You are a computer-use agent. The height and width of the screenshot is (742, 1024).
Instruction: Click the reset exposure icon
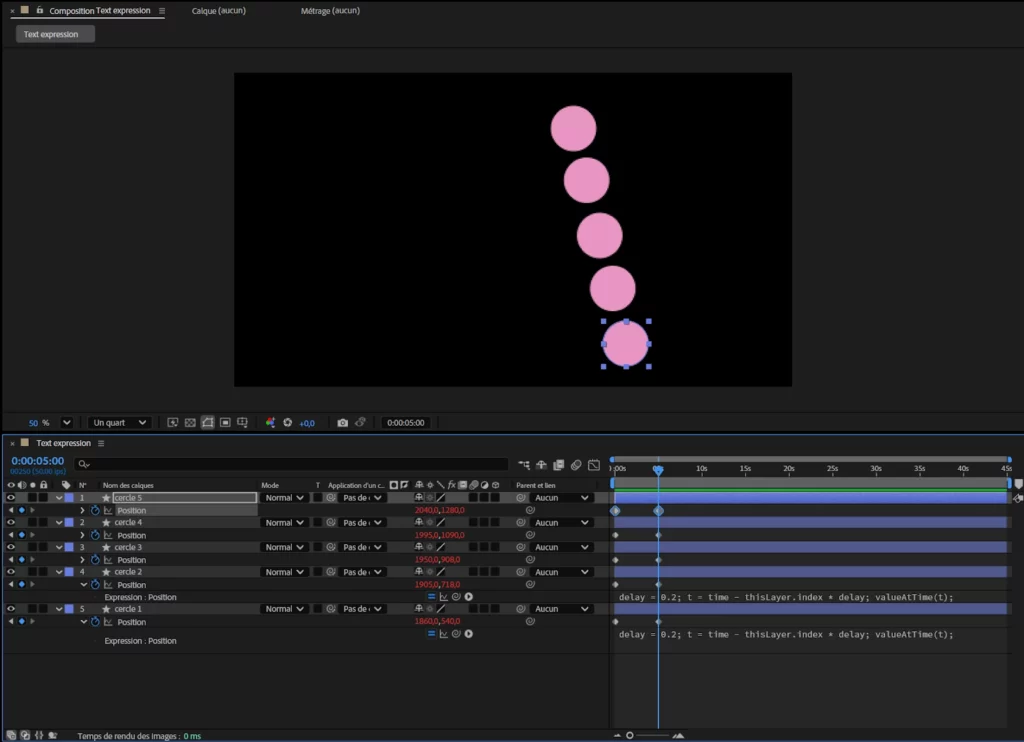tap(287, 423)
